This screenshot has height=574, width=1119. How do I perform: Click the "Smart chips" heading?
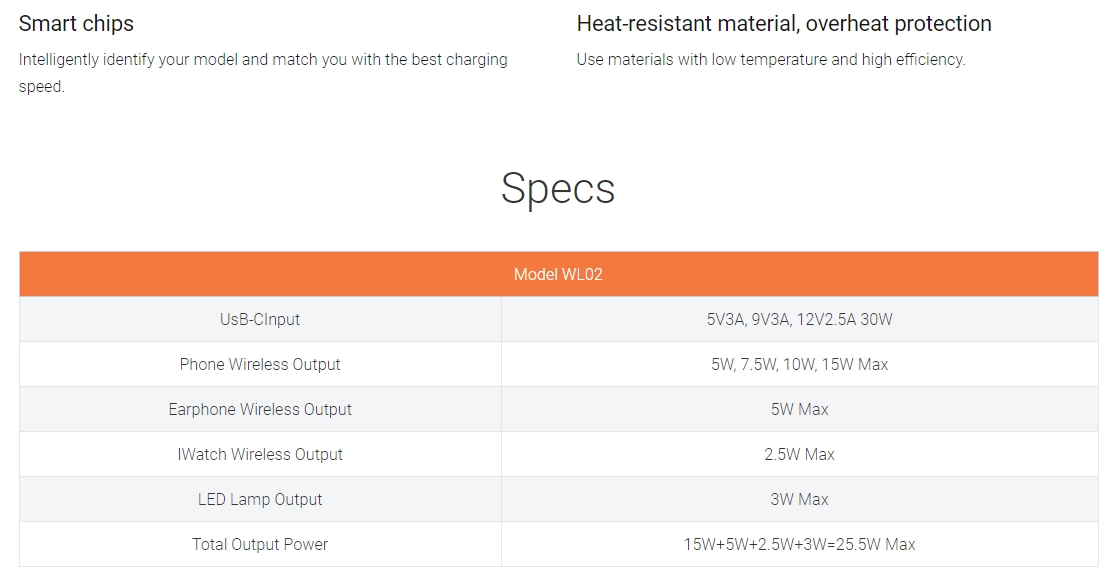(x=76, y=24)
